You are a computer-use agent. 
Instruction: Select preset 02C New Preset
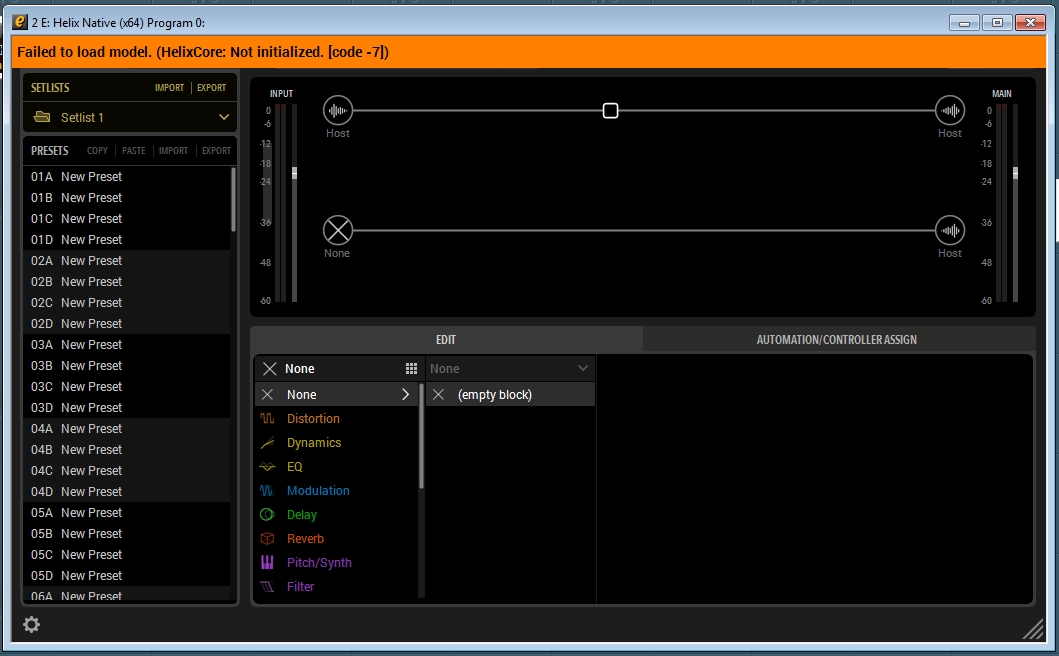(x=127, y=302)
